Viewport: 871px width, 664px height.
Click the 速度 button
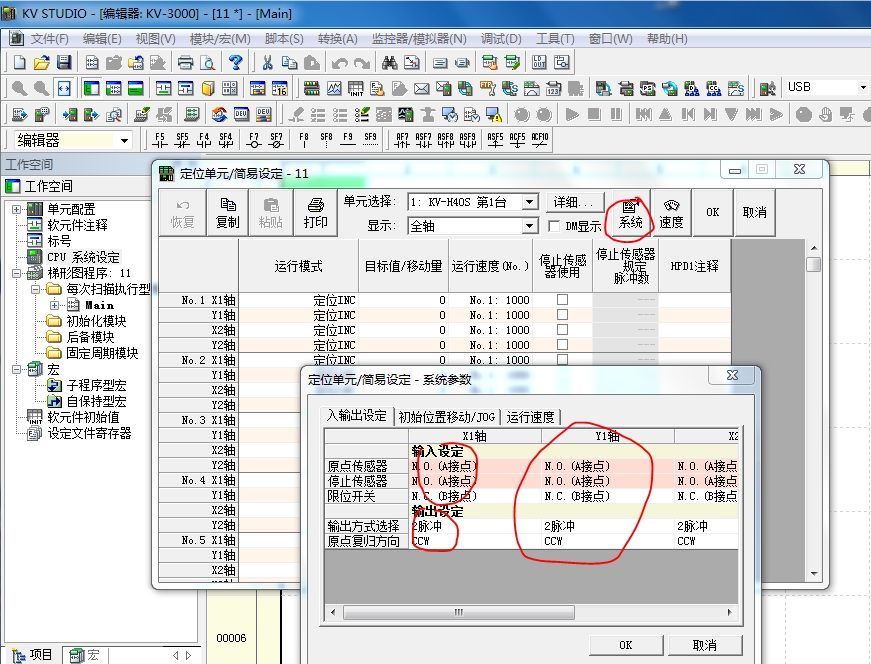[671, 212]
